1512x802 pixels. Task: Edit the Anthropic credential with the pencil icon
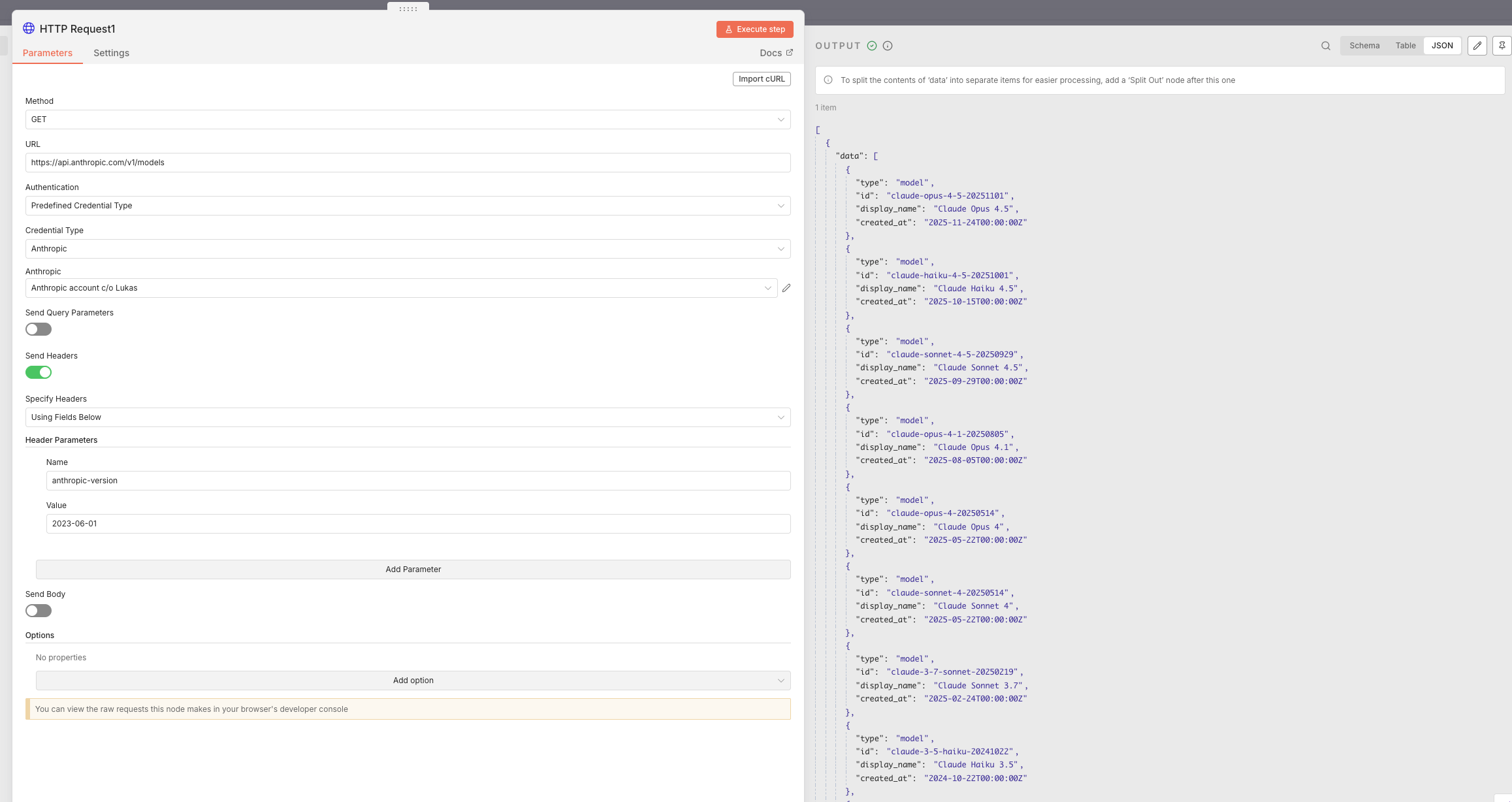point(786,288)
